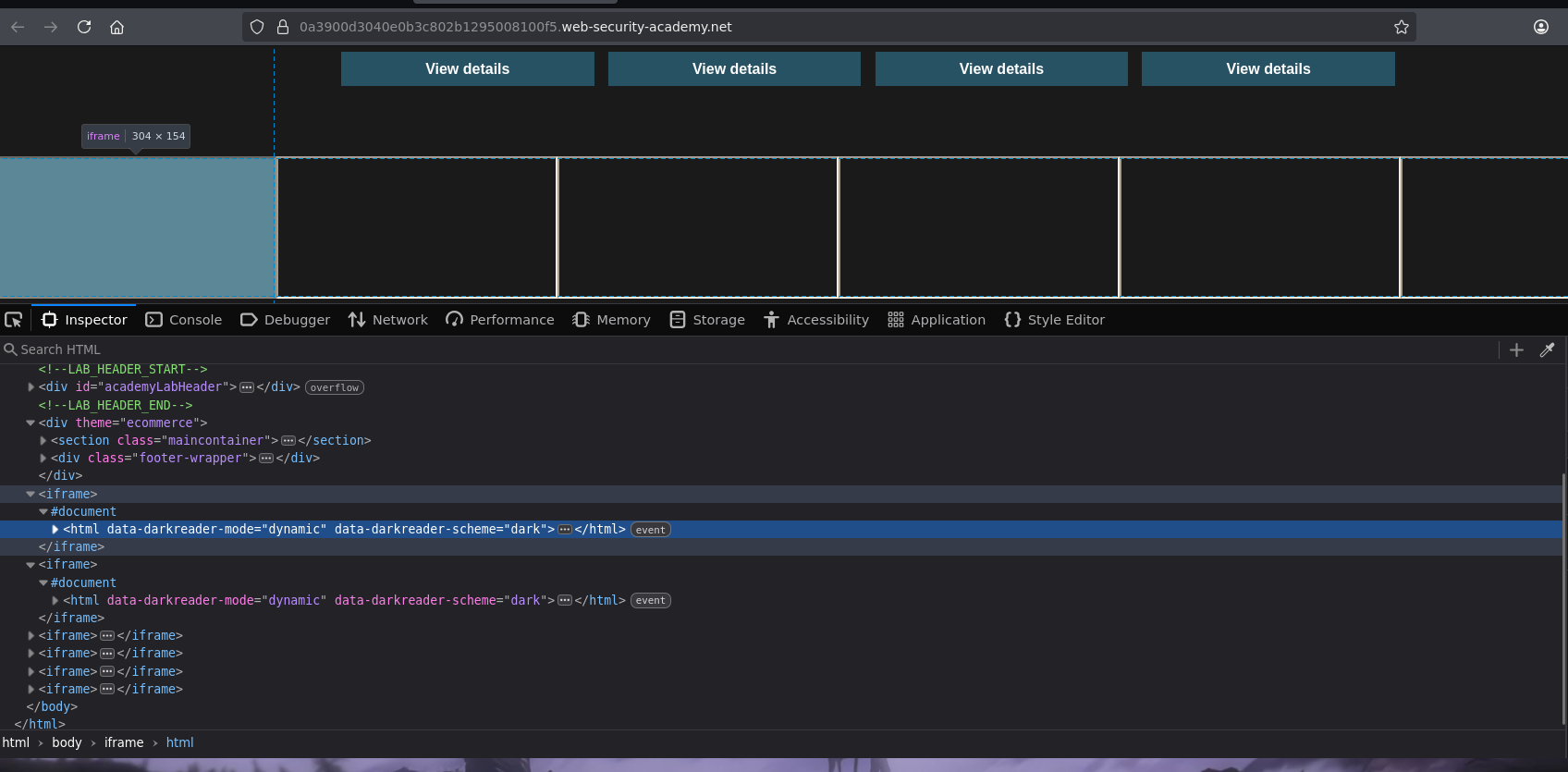Select the closing body tag row
Image resolution: width=1568 pixels, height=772 pixels.
(x=52, y=707)
